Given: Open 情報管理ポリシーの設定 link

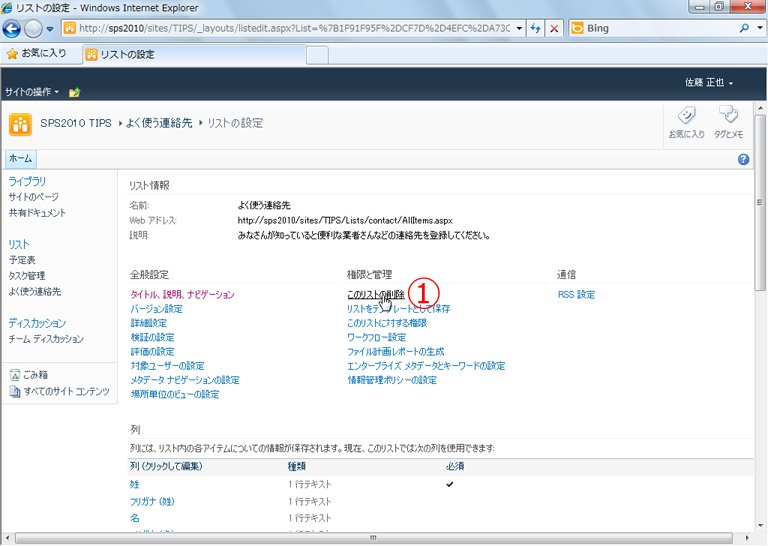Looking at the screenshot, I should pos(392,380).
